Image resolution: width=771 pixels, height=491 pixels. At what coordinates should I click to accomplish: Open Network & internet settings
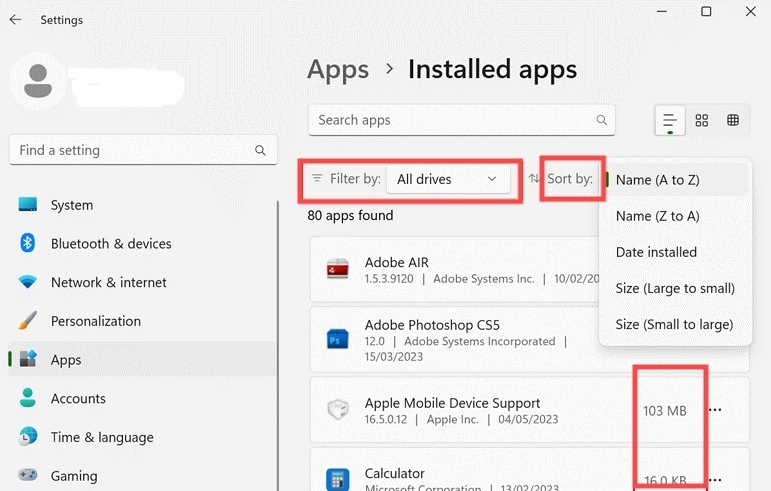[143, 282]
